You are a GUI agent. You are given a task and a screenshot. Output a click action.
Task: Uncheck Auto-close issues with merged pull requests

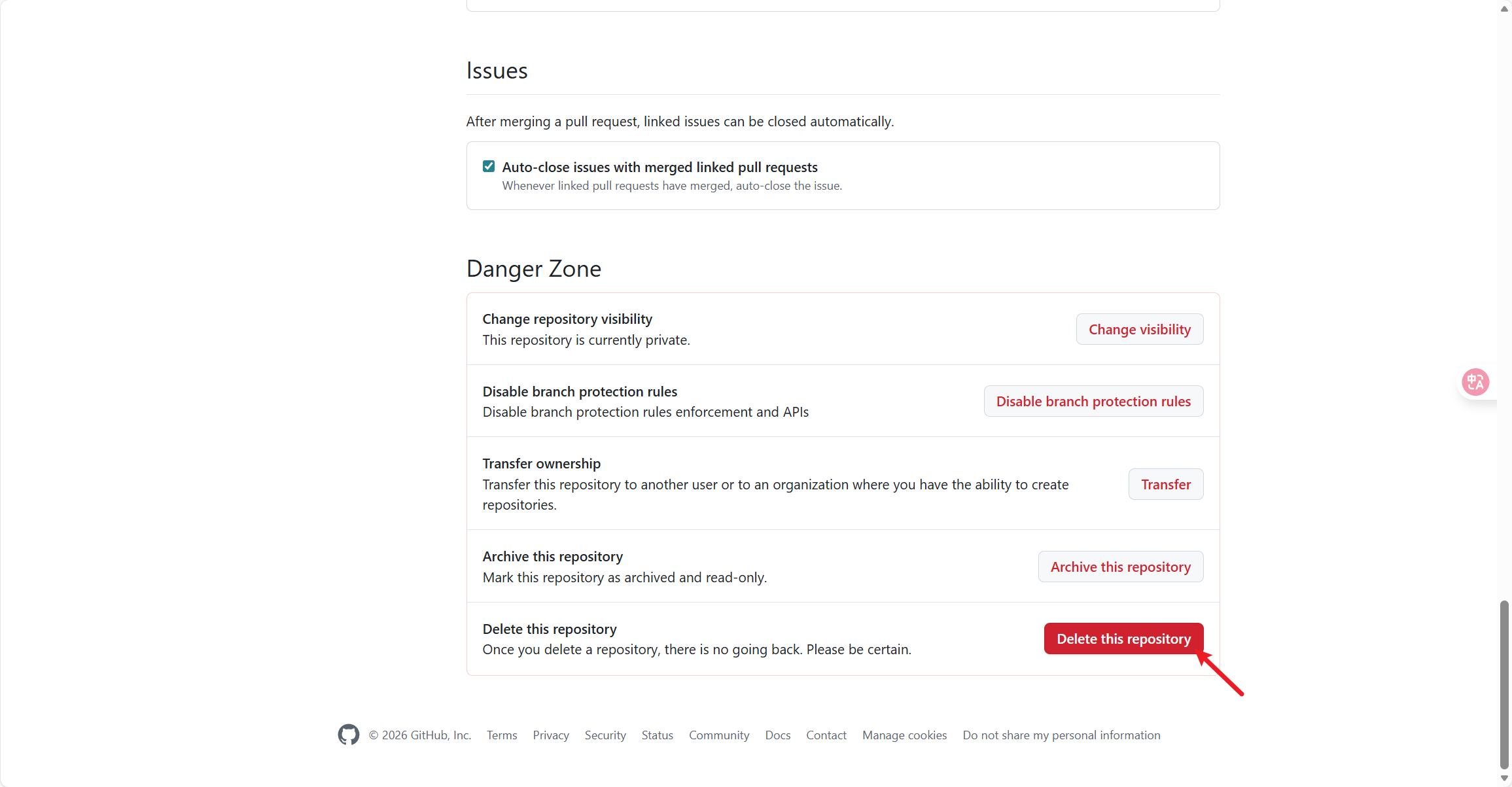tap(489, 166)
